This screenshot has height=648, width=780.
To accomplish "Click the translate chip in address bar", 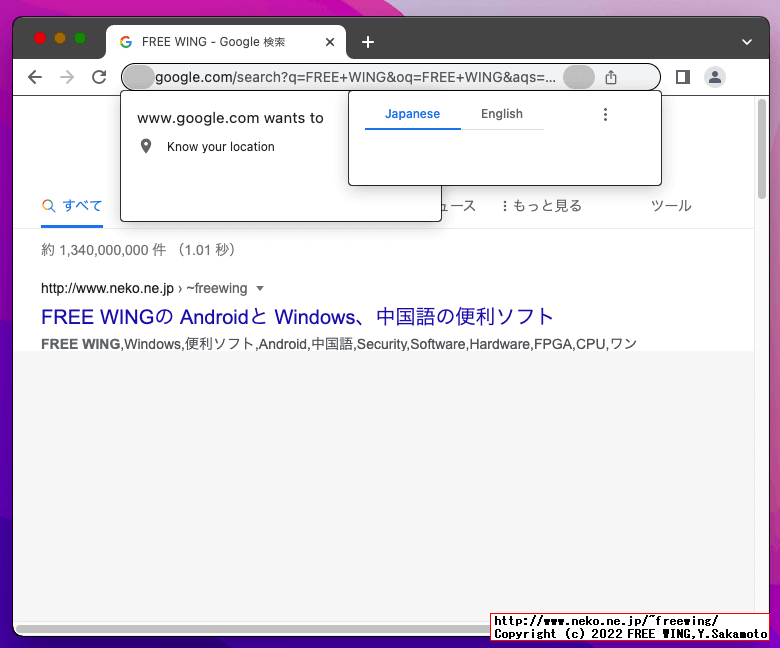I will [x=579, y=77].
